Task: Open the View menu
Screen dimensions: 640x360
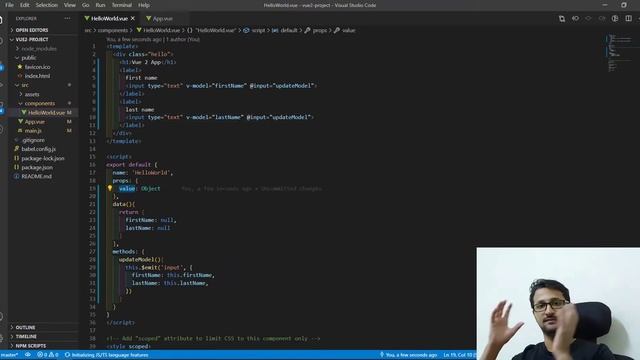Action: point(70,5)
